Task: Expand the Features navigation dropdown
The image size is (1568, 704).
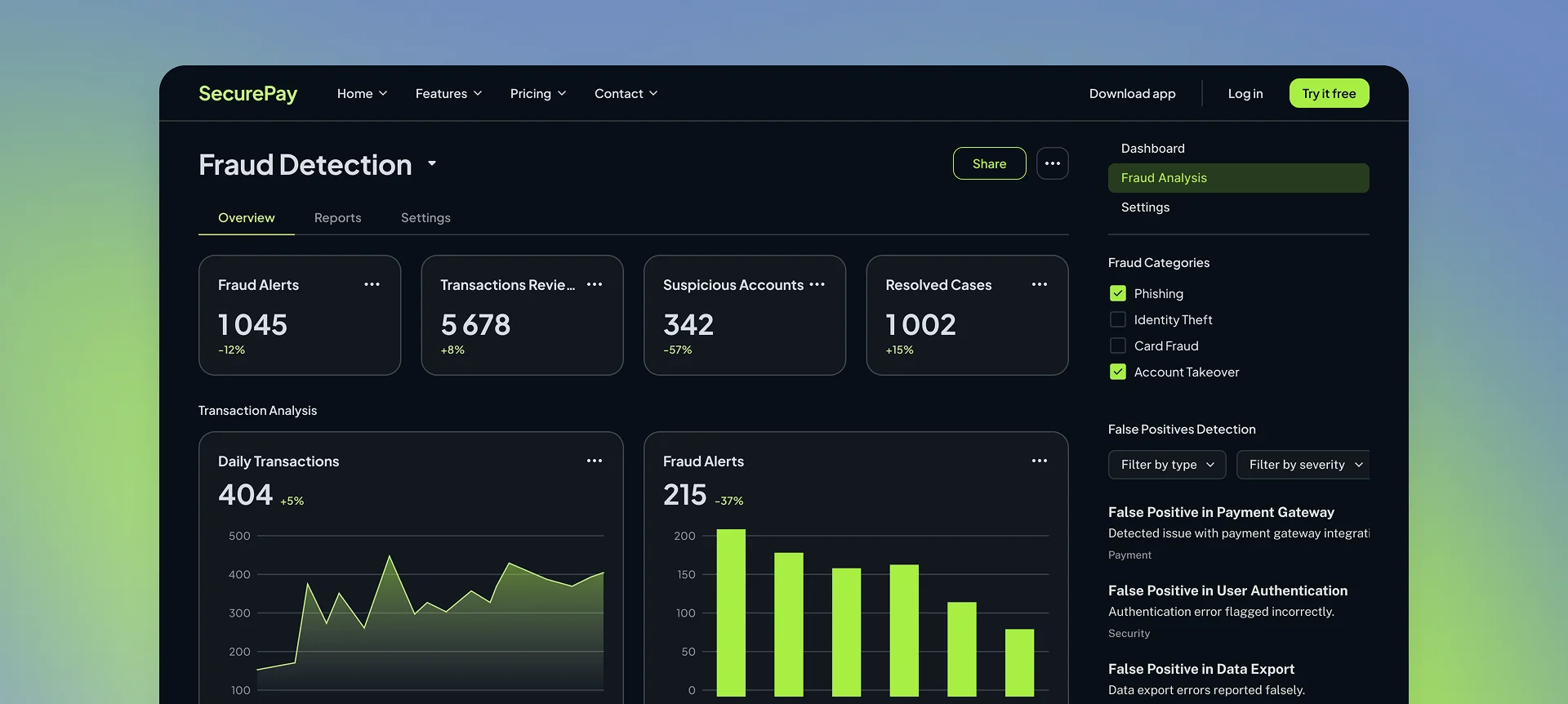Action: click(449, 94)
